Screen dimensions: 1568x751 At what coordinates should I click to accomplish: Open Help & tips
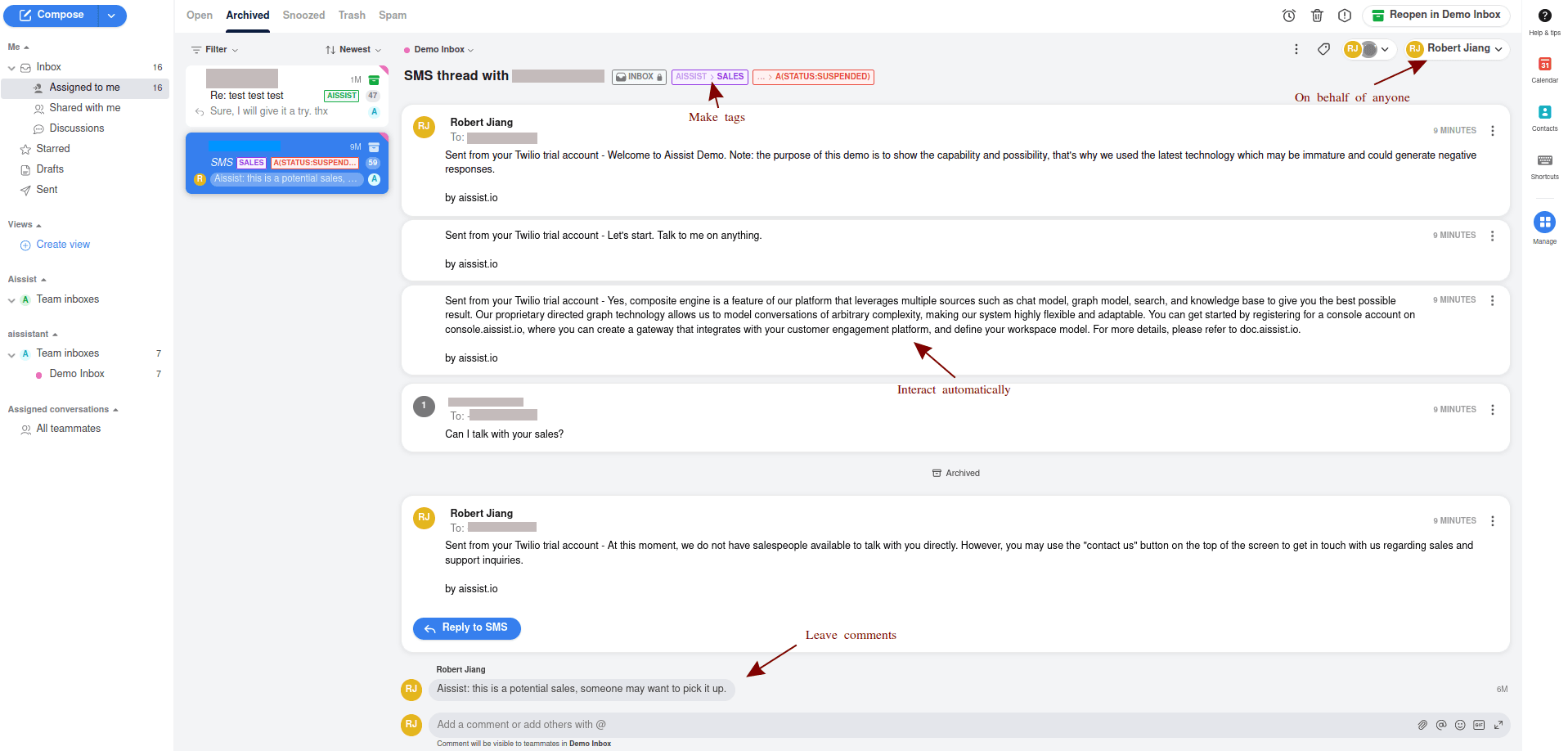click(1544, 21)
